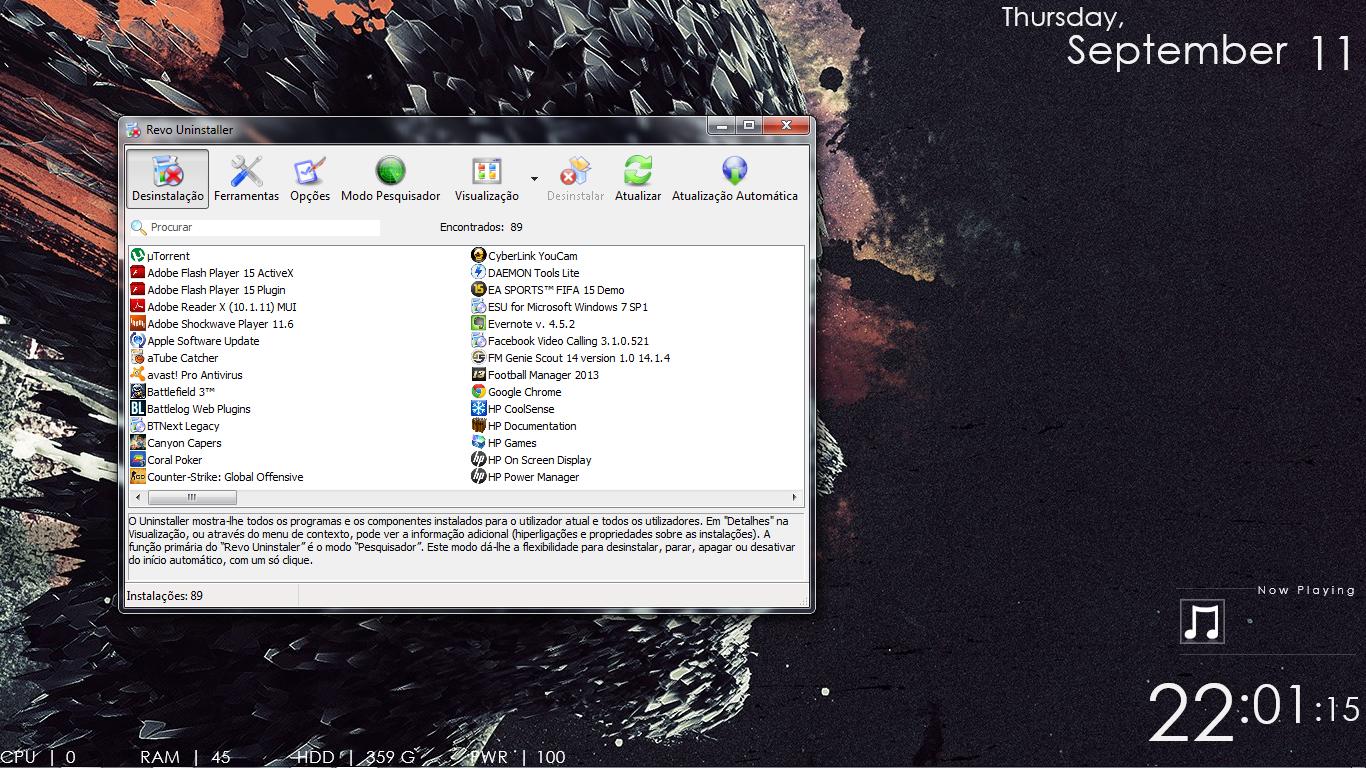
Task: Select DAEMON Tools Lite entry
Action: [533, 273]
